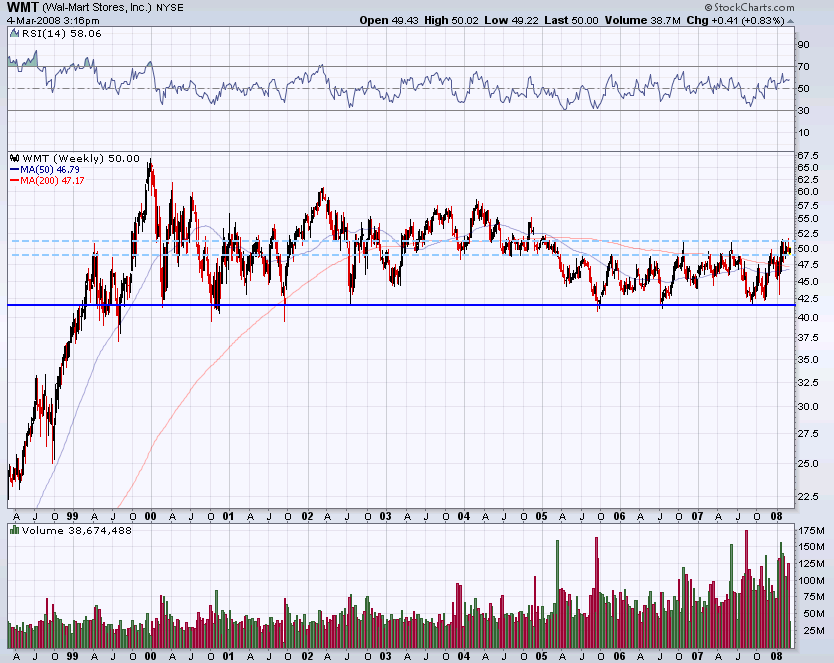Image resolution: width=834 pixels, height=663 pixels.
Task: Click the 67.5 price axis label
Action: pyautogui.click(x=807, y=156)
